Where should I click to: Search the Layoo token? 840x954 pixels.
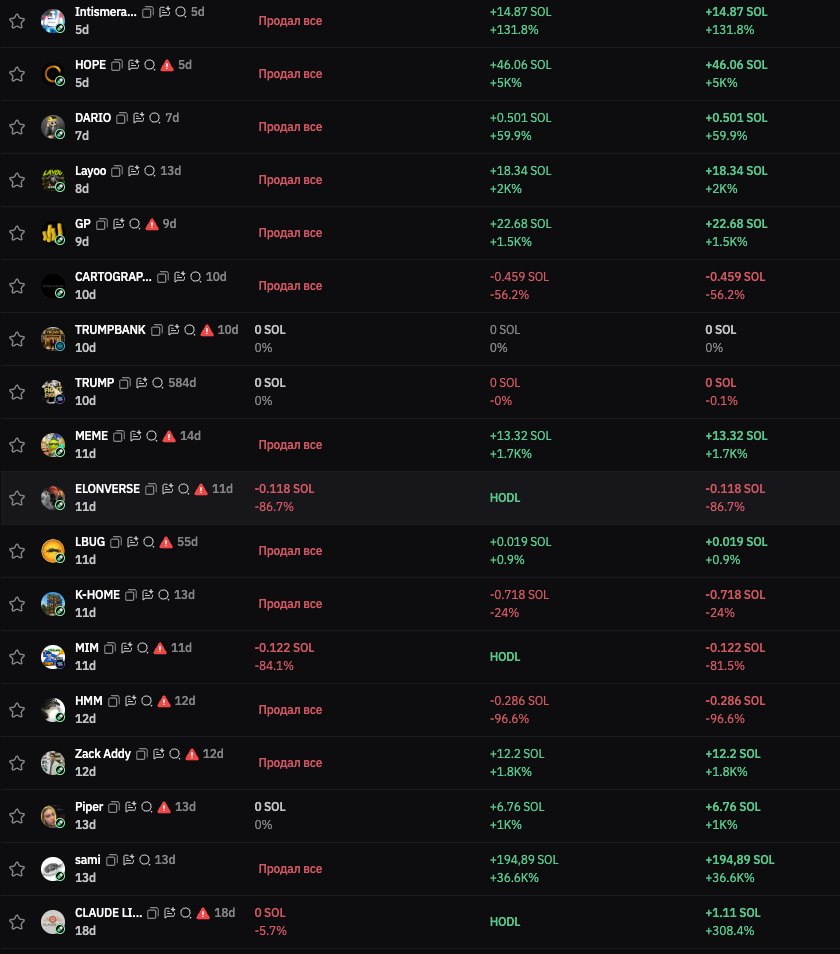click(150, 171)
